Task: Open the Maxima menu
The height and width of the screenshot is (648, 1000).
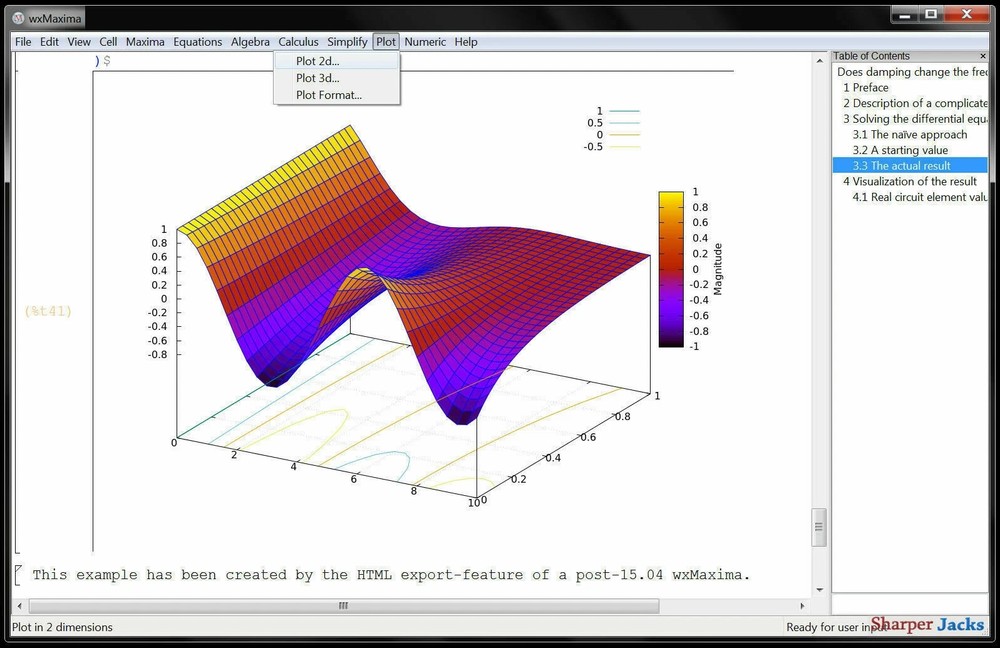Action: 145,42
